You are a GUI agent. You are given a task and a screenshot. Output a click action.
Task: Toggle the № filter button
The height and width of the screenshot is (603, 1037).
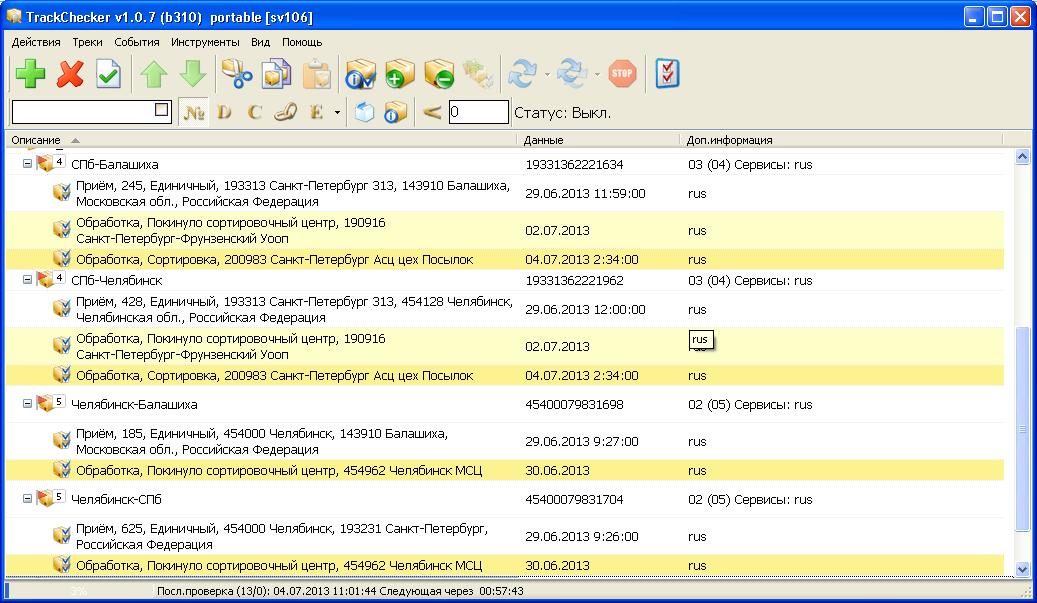point(193,112)
